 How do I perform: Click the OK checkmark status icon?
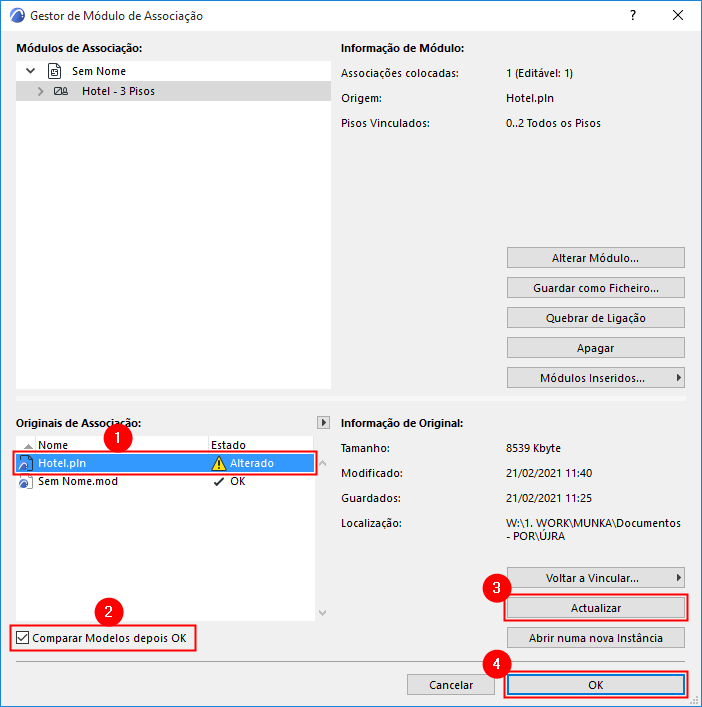point(219,482)
